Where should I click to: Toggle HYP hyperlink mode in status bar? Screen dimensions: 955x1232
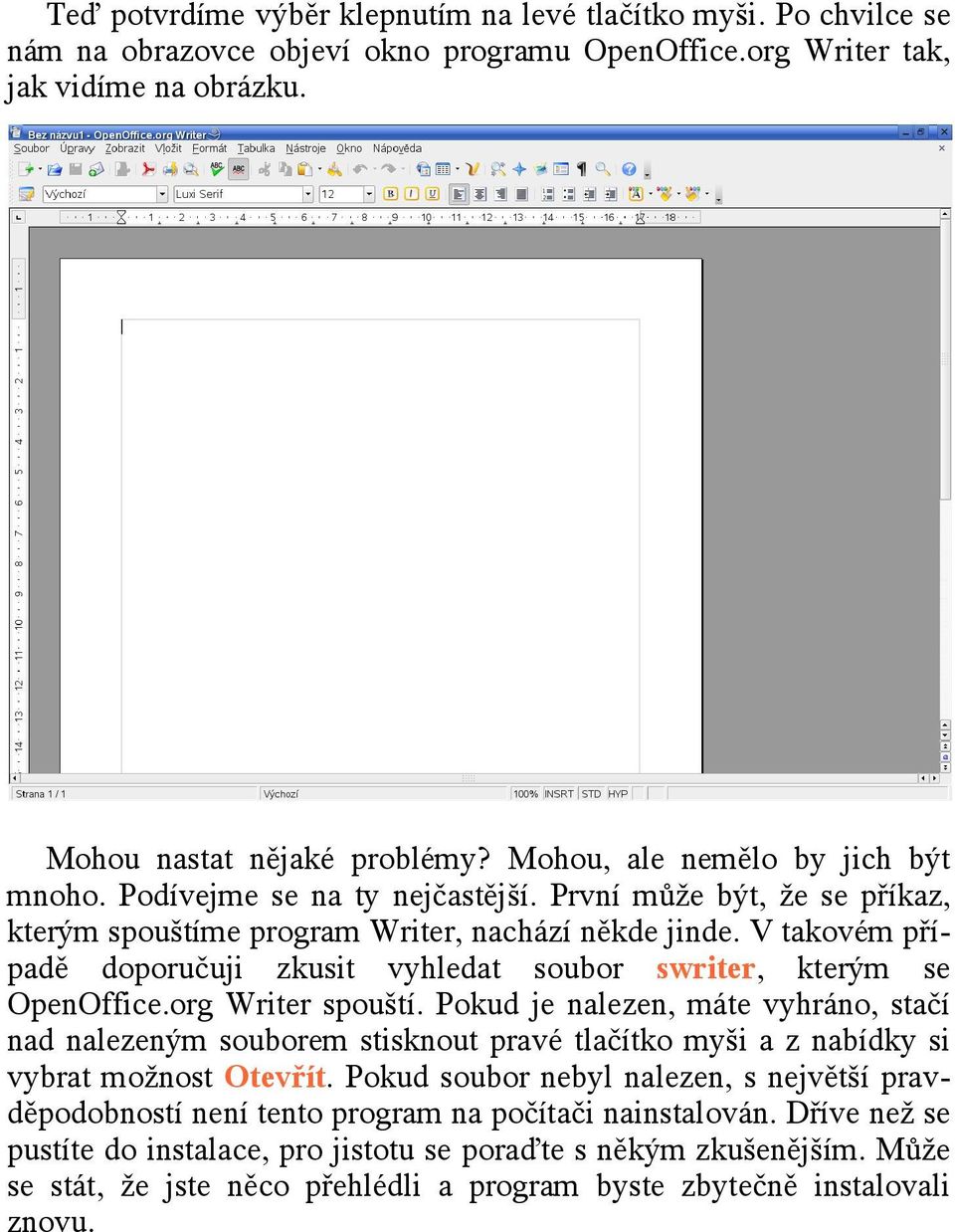click(x=618, y=794)
